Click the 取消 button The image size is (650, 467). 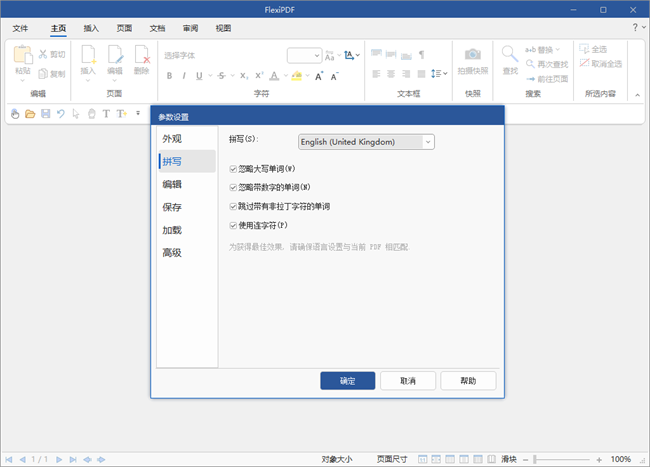pos(407,381)
